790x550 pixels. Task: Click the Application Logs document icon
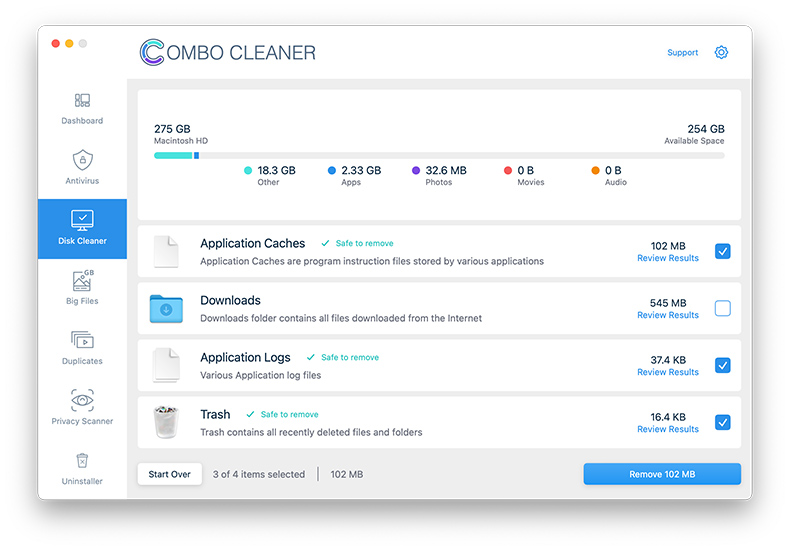(167, 365)
